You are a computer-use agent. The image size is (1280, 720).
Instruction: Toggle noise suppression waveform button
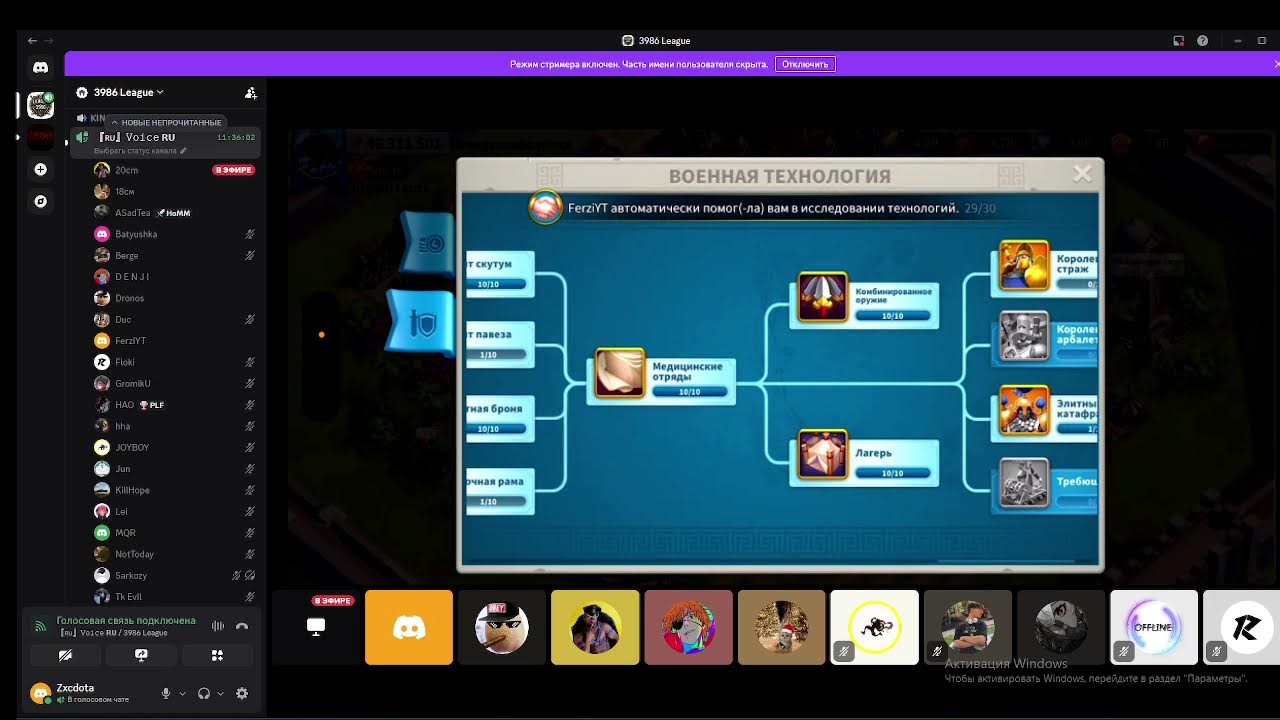click(217, 626)
